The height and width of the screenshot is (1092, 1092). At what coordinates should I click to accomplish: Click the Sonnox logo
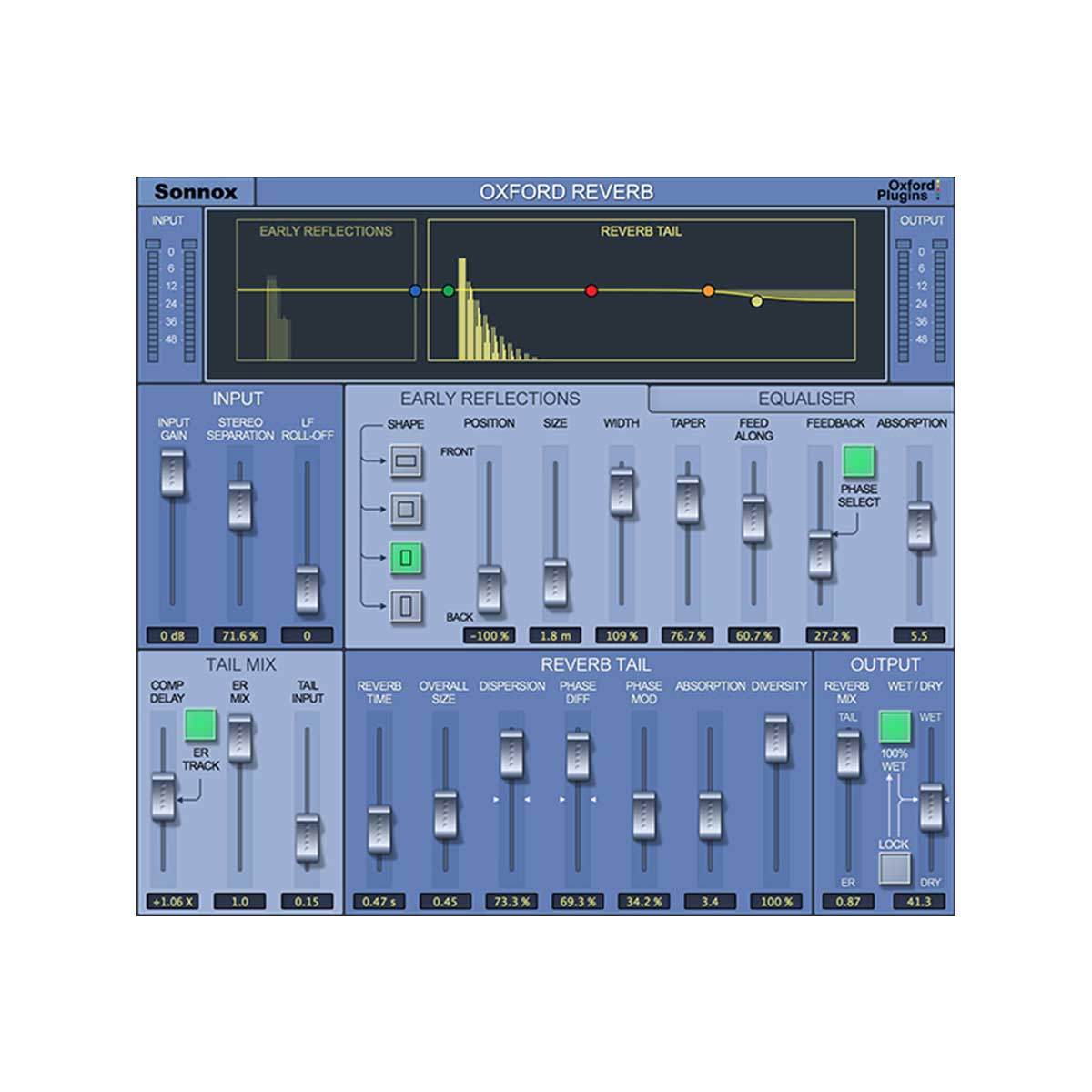pos(194,190)
